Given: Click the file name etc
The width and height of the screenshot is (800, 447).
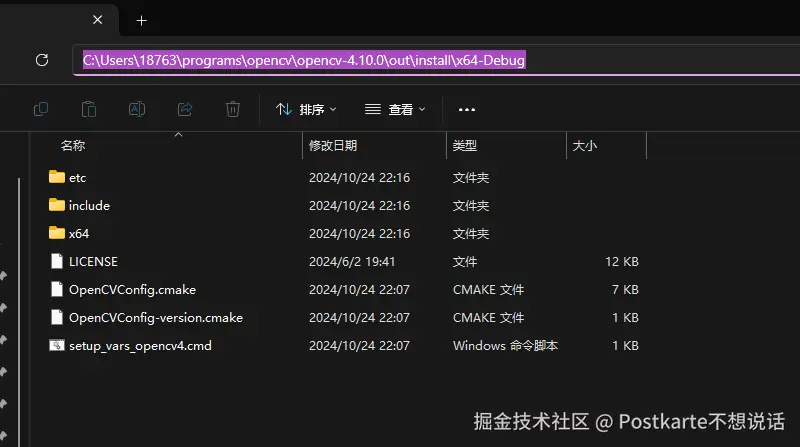Looking at the screenshot, I should (78, 178).
